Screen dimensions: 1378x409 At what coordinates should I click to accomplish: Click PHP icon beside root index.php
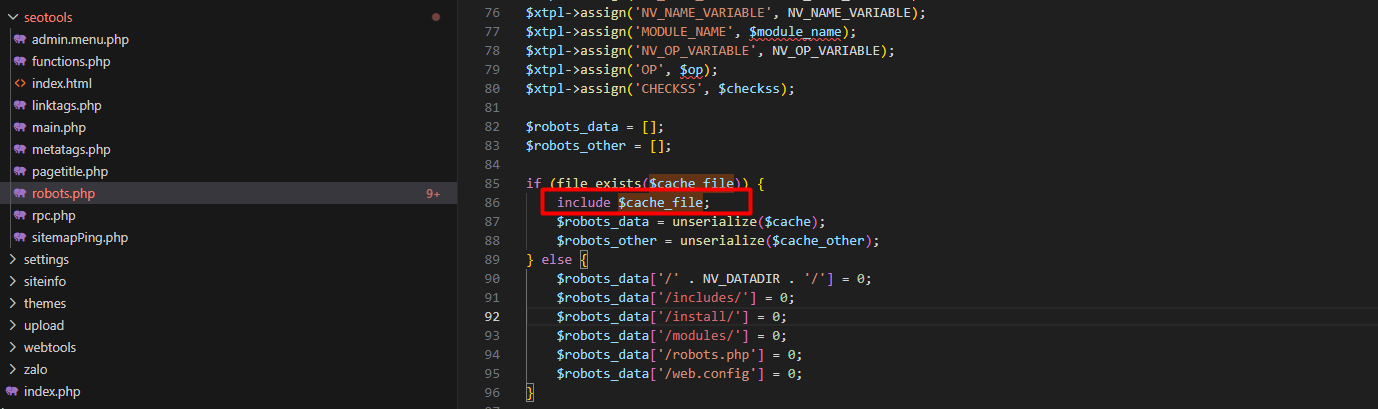12,392
